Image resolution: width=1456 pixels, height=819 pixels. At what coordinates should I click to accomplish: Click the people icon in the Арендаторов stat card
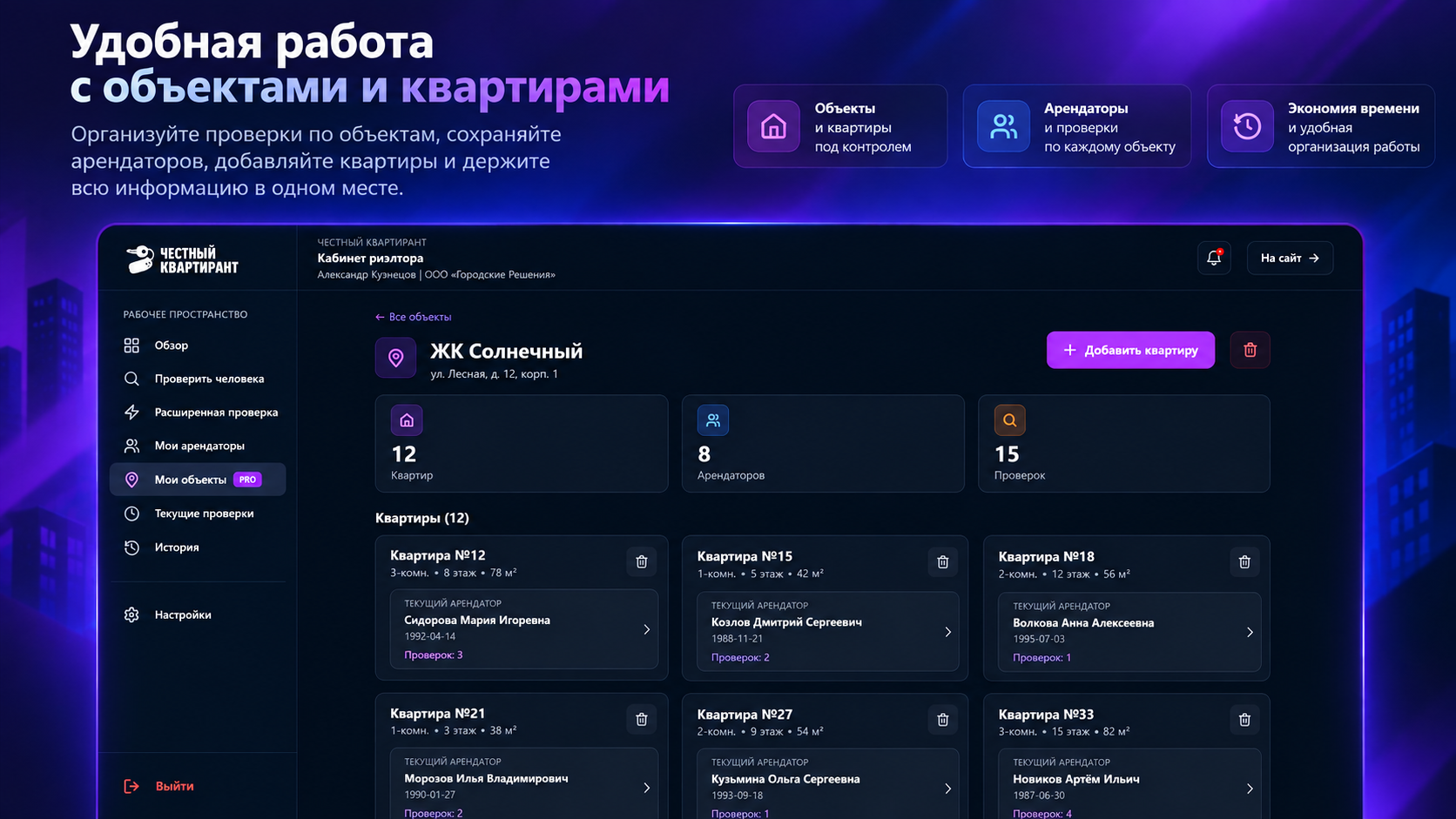coord(713,420)
